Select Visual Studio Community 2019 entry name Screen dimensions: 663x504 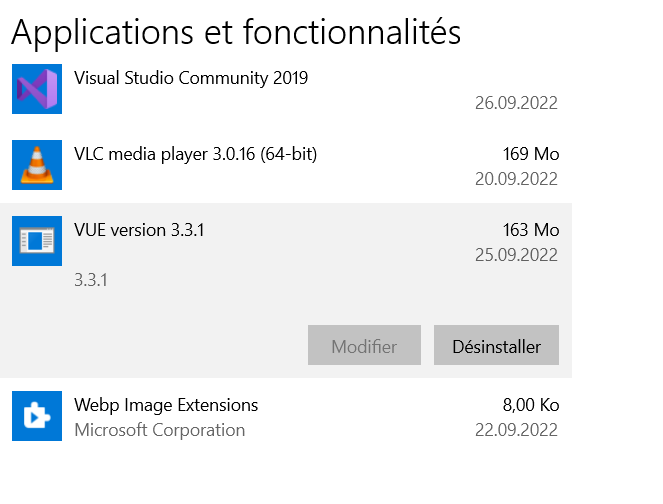pyautogui.click(x=191, y=78)
